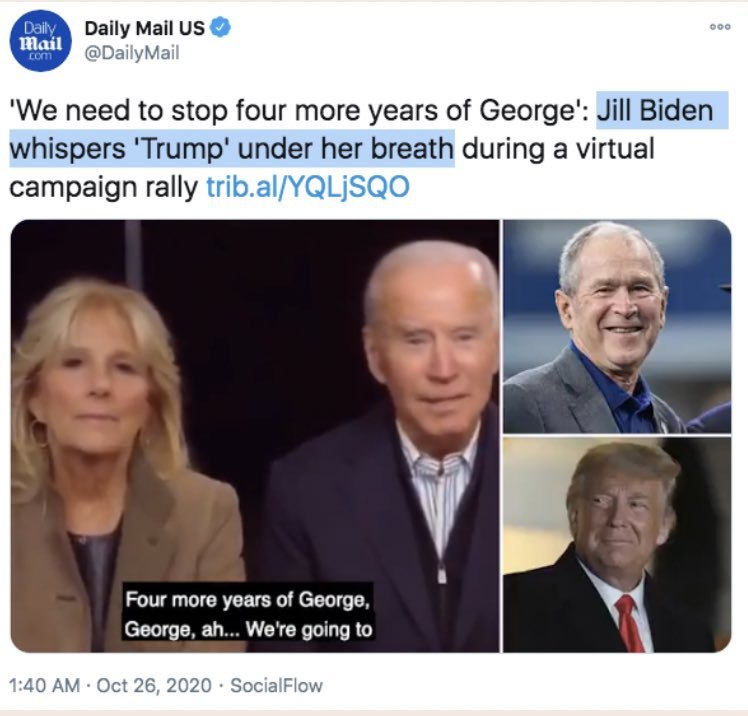This screenshot has width=748, height=716.
Task: Open the bottom-right red tie man photo
Action: (x=617, y=545)
